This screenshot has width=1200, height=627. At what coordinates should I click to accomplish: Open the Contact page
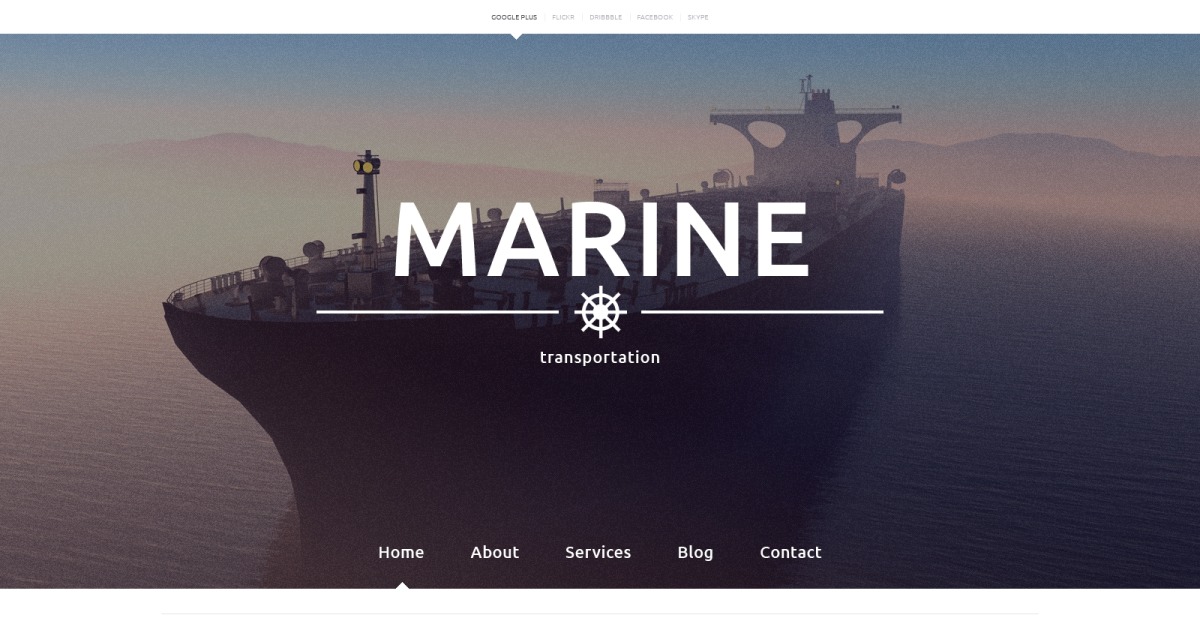(791, 552)
